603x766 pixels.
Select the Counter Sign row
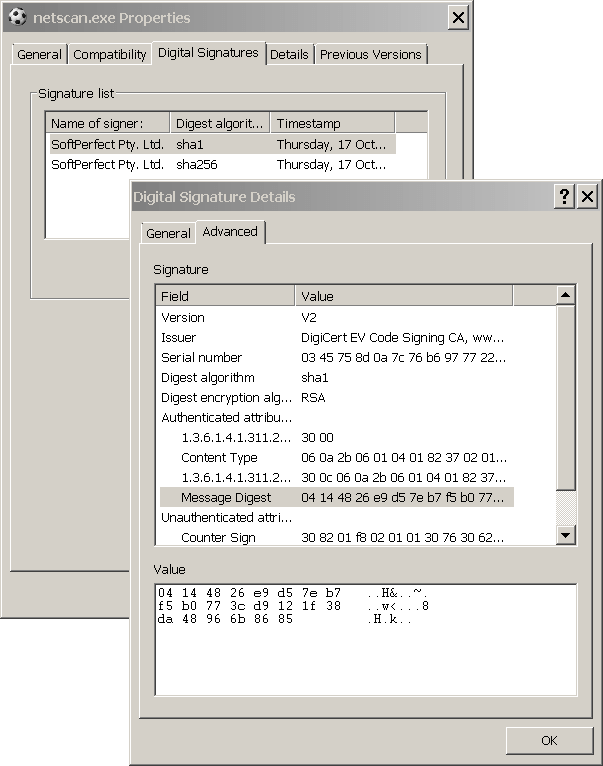pyautogui.click(x=336, y=537)
